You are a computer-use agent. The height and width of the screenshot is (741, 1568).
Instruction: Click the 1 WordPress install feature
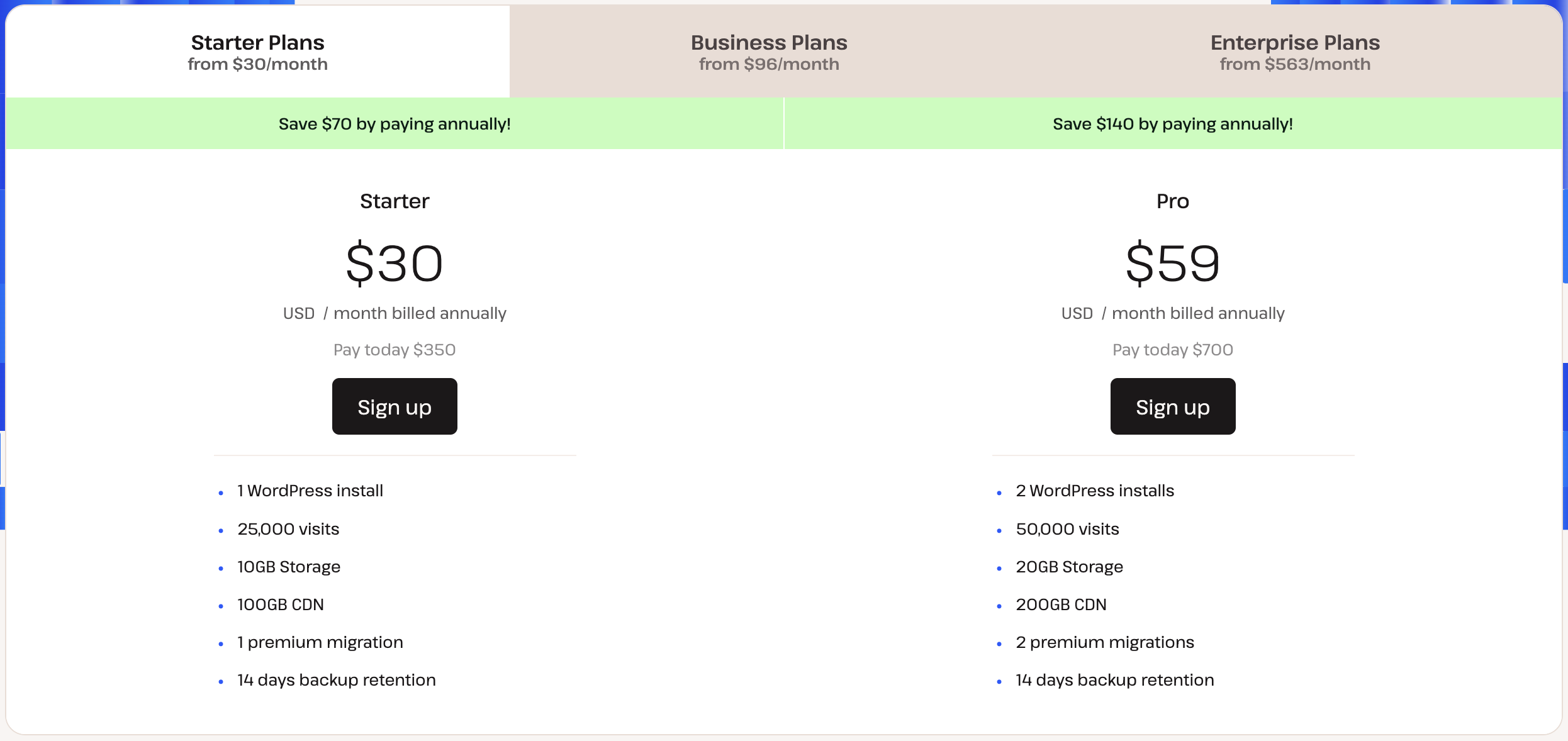coord(310,491)
